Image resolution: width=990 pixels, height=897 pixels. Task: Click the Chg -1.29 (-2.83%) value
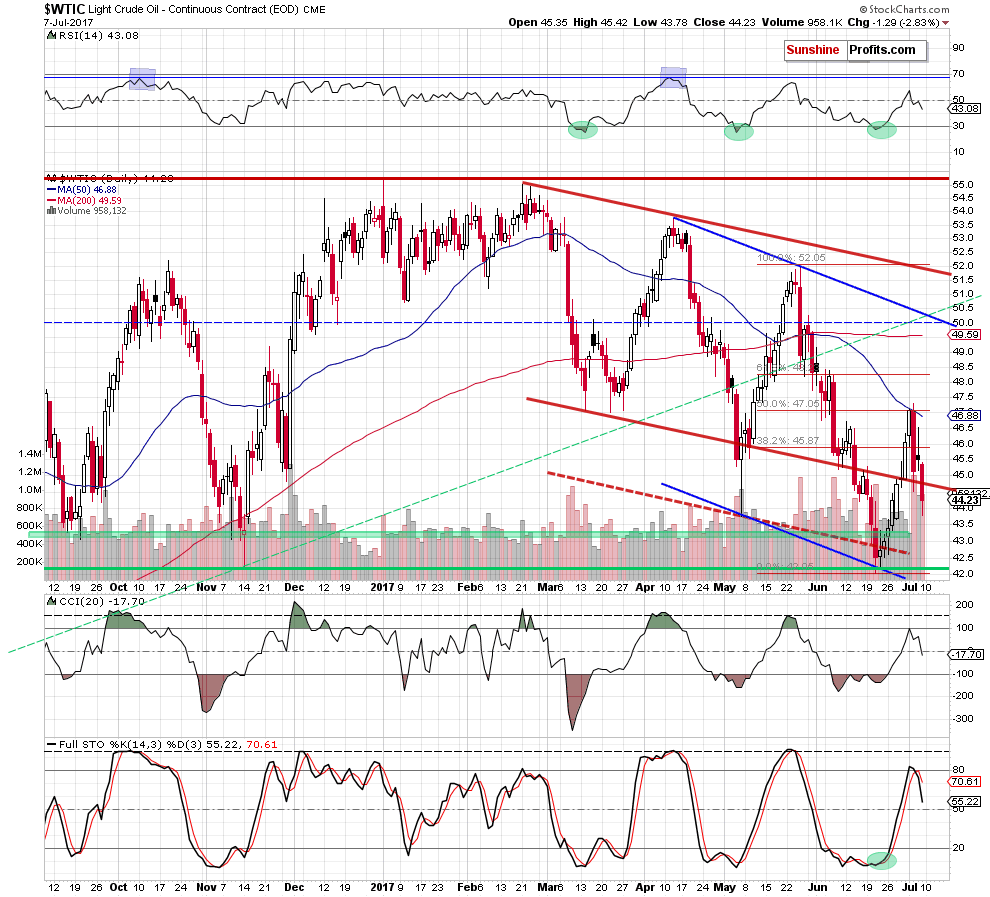(893, 22)
